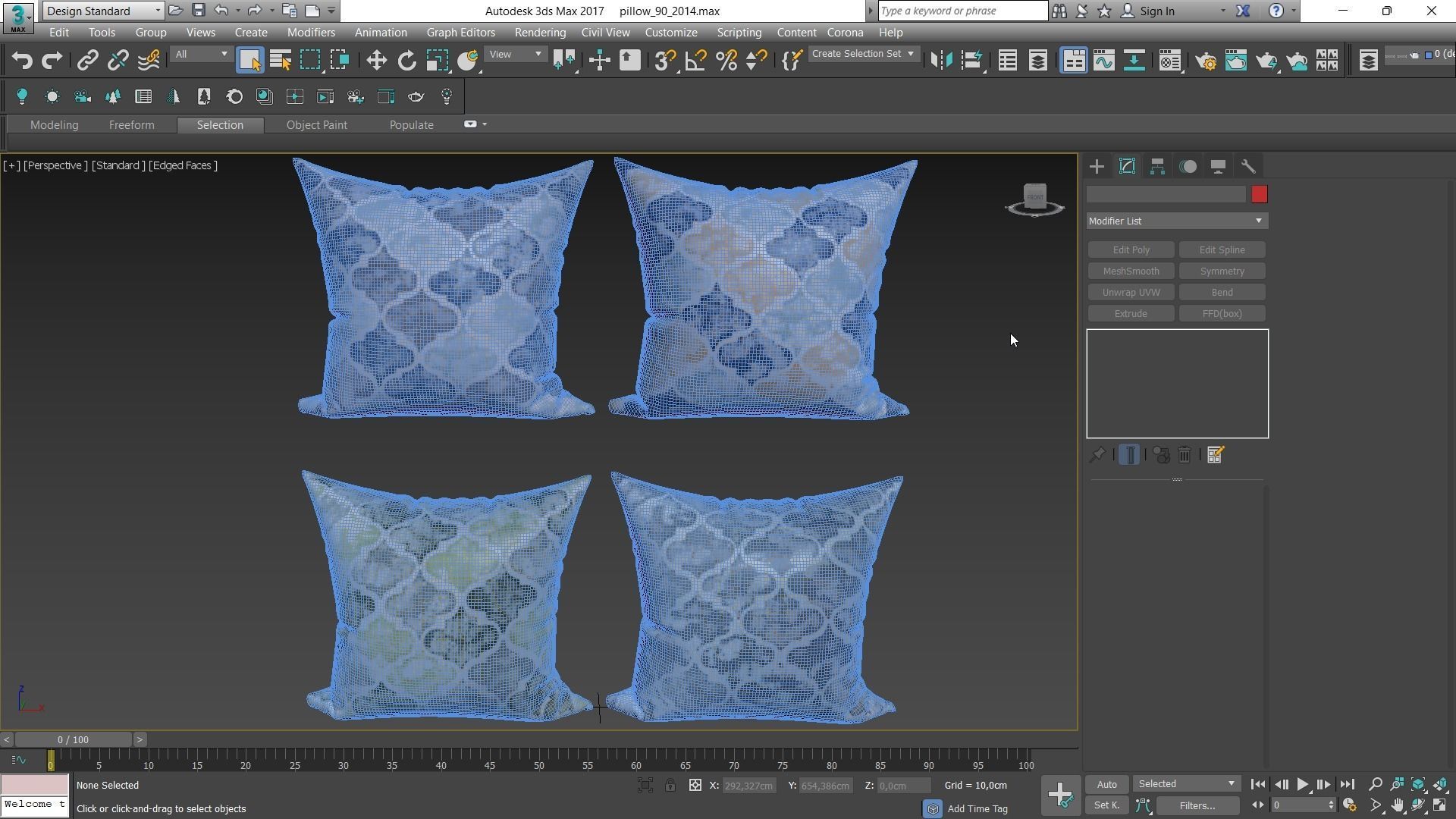This screenshot has height=819, width=1456.
Task: Click Add Time Tag in status bar
Action: (x=977, y=809)
